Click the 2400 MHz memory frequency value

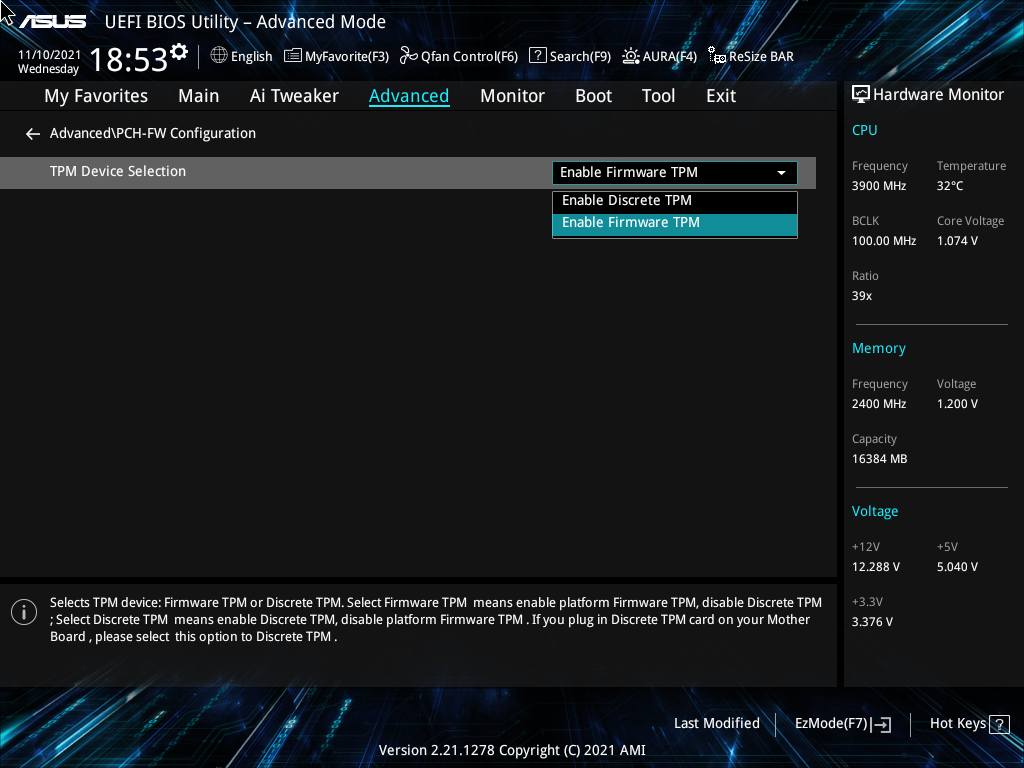[878, 404]
